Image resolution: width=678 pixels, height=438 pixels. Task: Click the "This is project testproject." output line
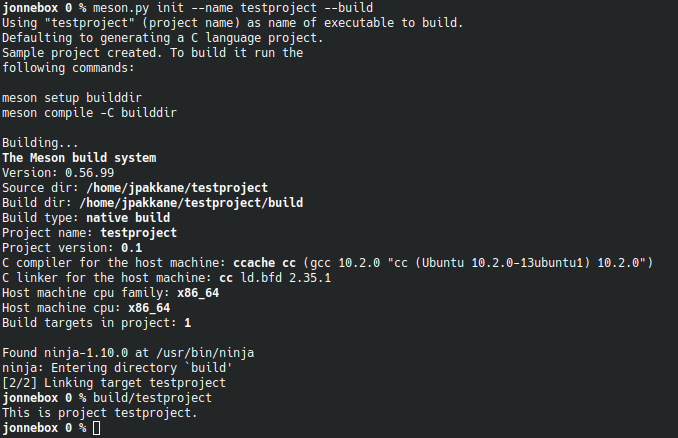[100, 413]
